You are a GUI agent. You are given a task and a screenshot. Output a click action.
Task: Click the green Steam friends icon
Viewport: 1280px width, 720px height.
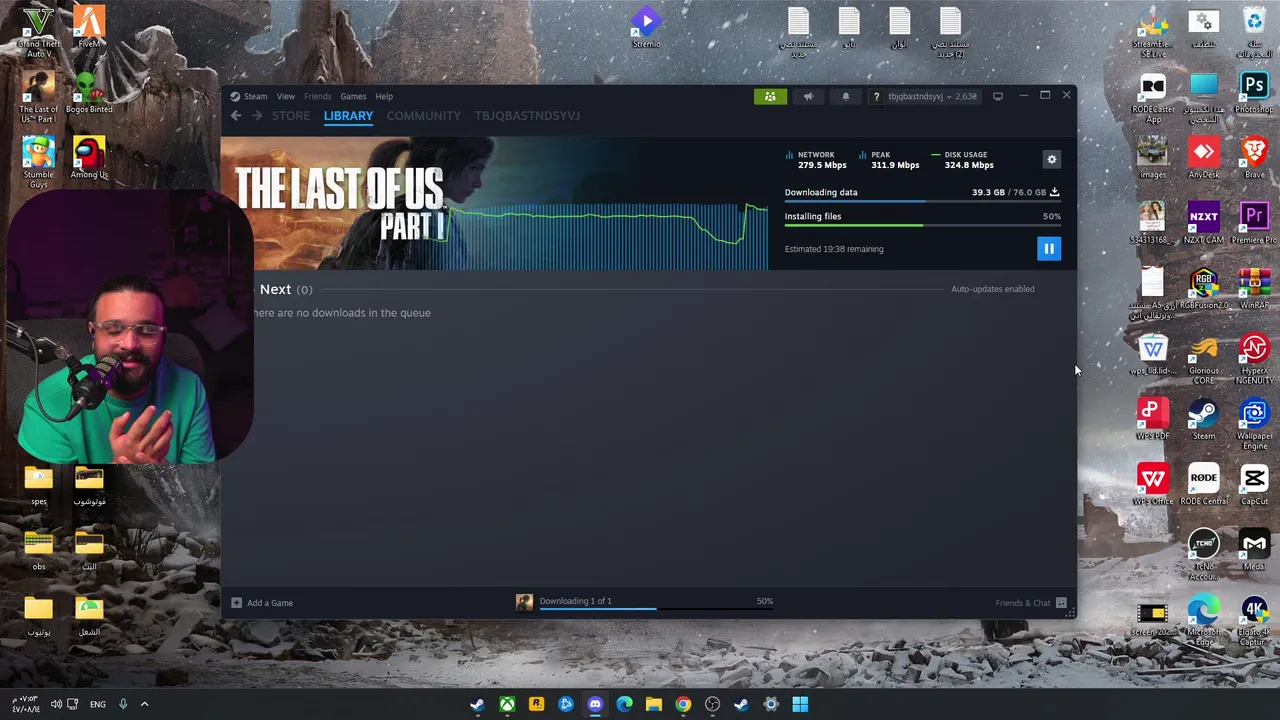[x=770, y=96]
